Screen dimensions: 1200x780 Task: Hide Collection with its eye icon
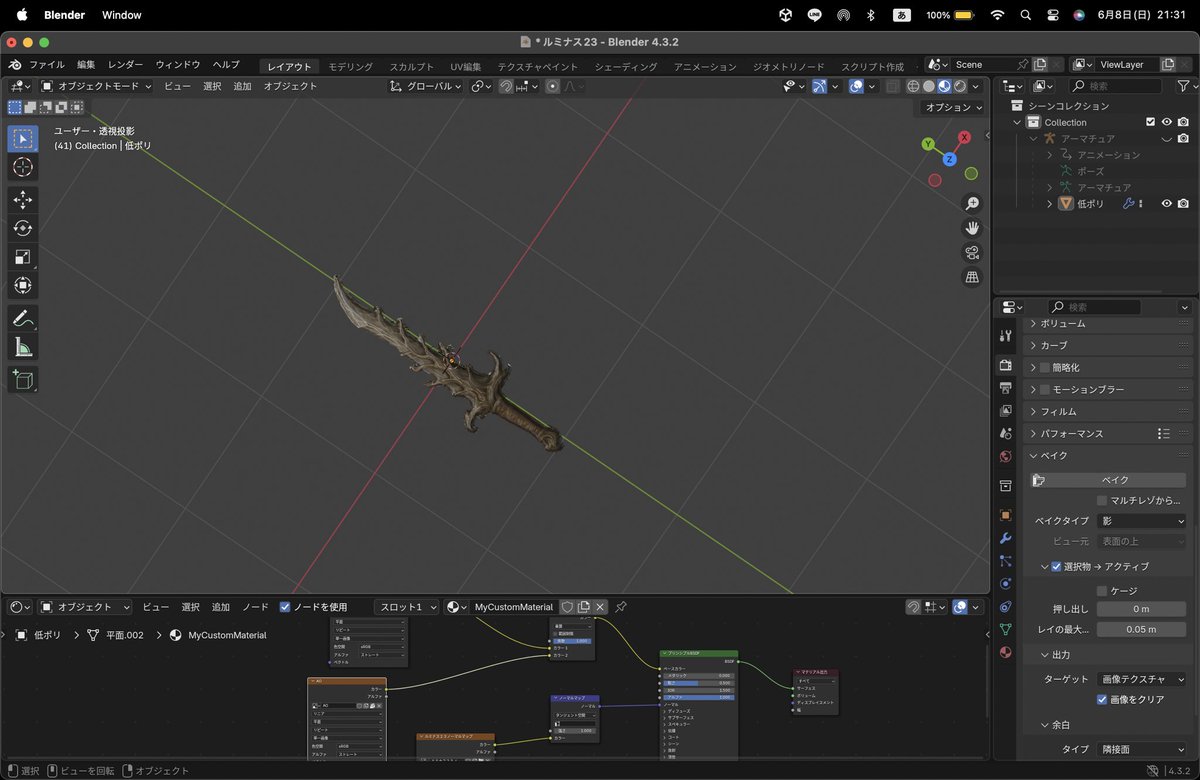(x=1166, y=122)
